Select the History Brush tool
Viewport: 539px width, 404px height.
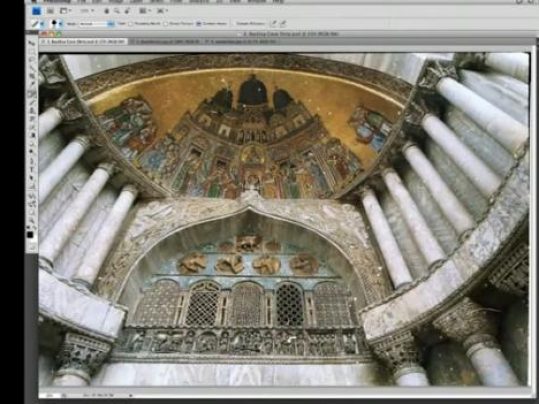32,118
